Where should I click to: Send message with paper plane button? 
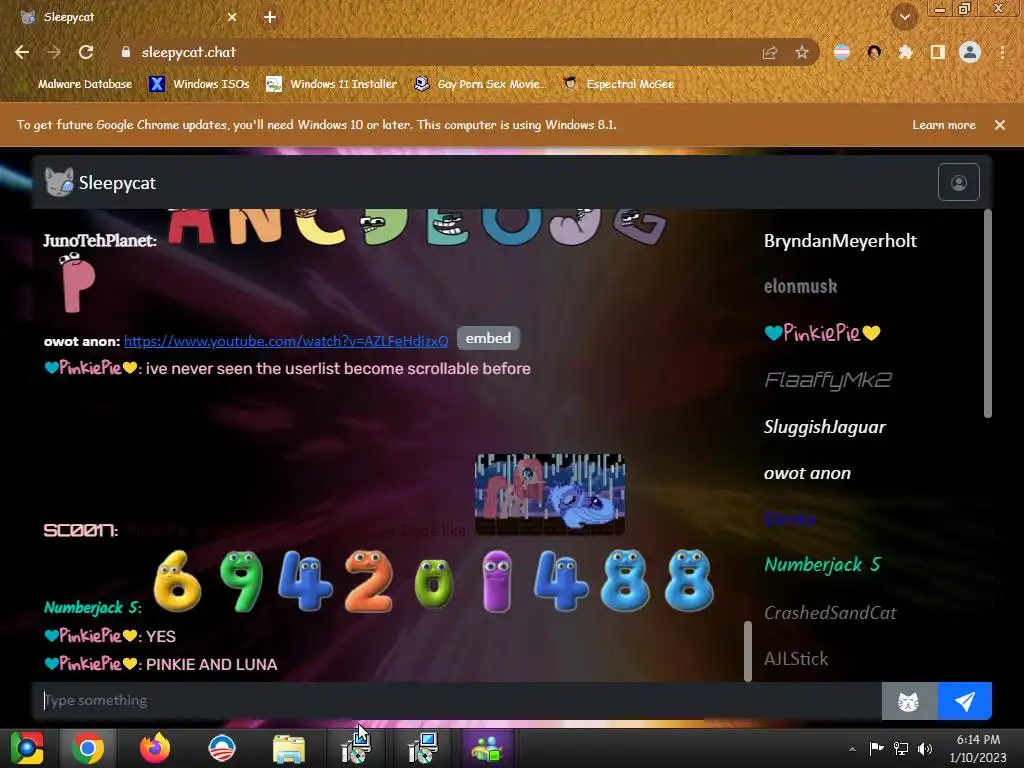(965, 701)
